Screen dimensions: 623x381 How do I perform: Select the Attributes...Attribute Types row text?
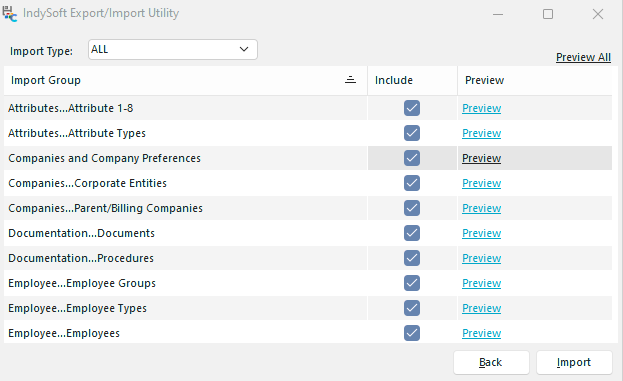tap(77, 133)
